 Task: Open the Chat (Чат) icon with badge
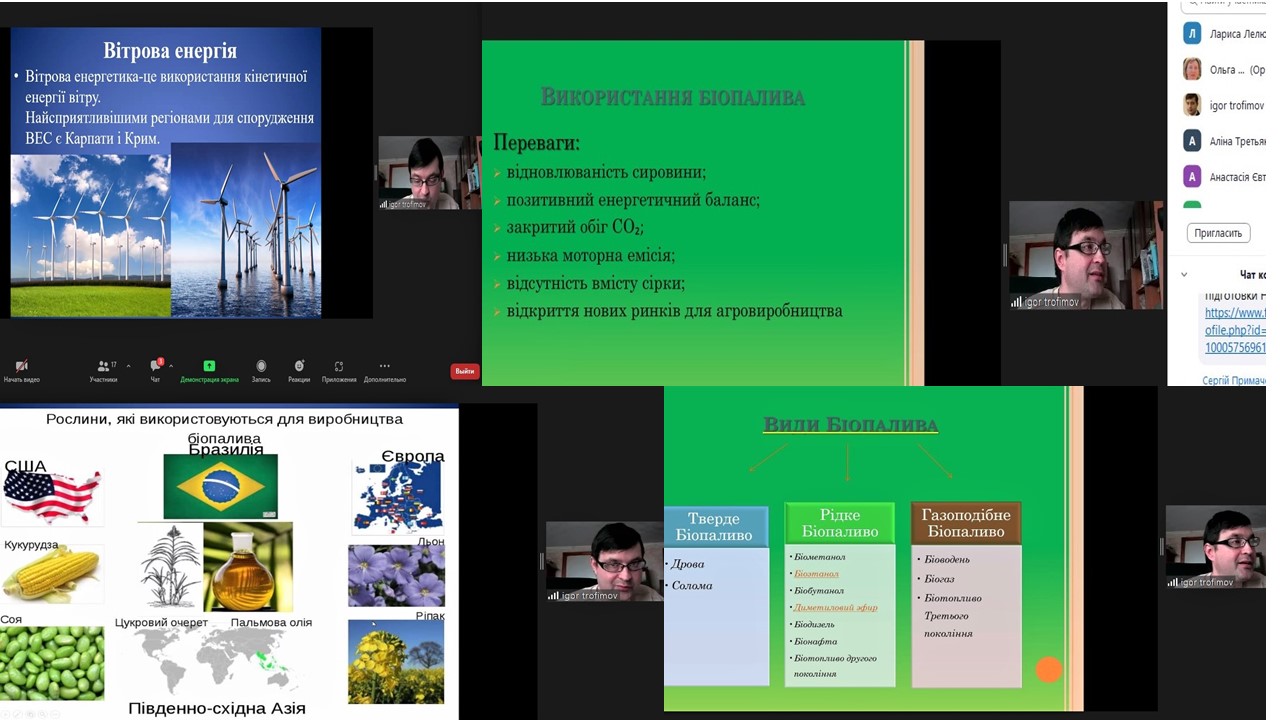pos(155,366)
